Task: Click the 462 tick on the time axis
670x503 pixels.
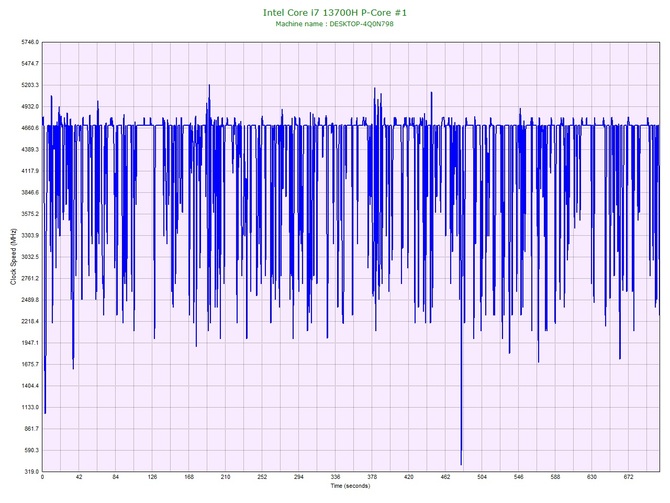Action: [445, 477]
